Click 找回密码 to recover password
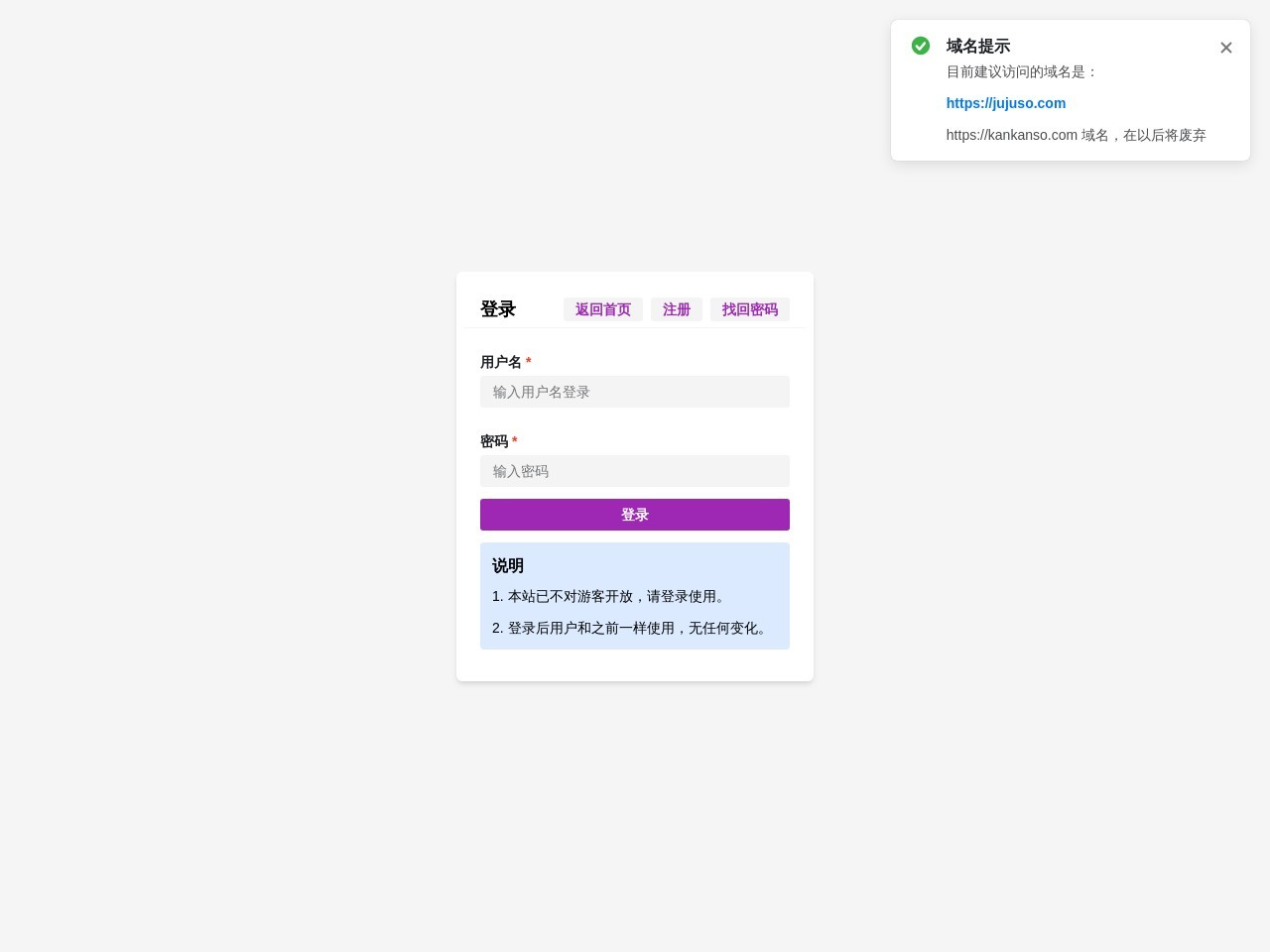 tap(750, 309)
